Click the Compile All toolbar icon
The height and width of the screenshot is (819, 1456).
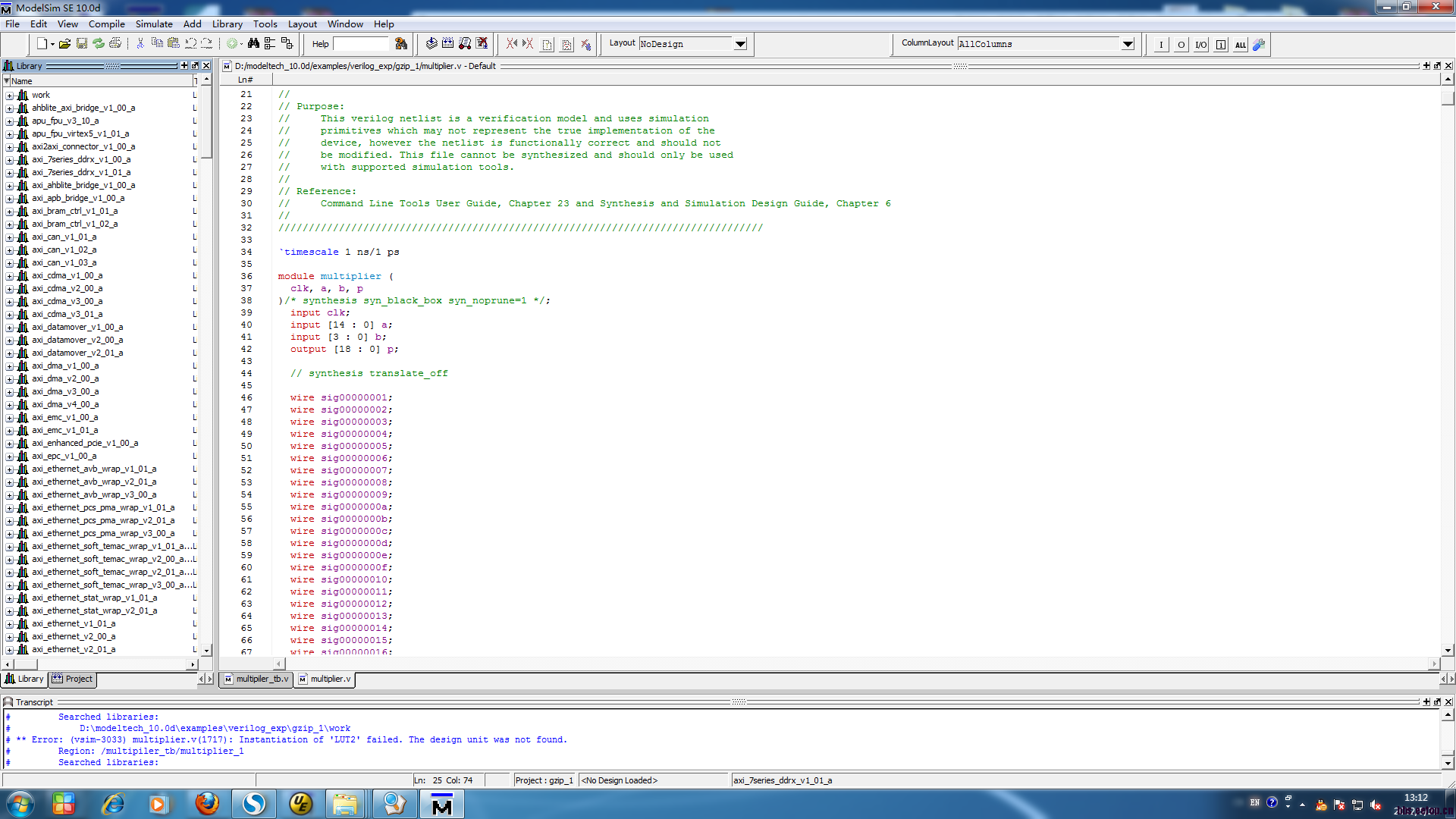pyautogui.click(x=448, y=44)
